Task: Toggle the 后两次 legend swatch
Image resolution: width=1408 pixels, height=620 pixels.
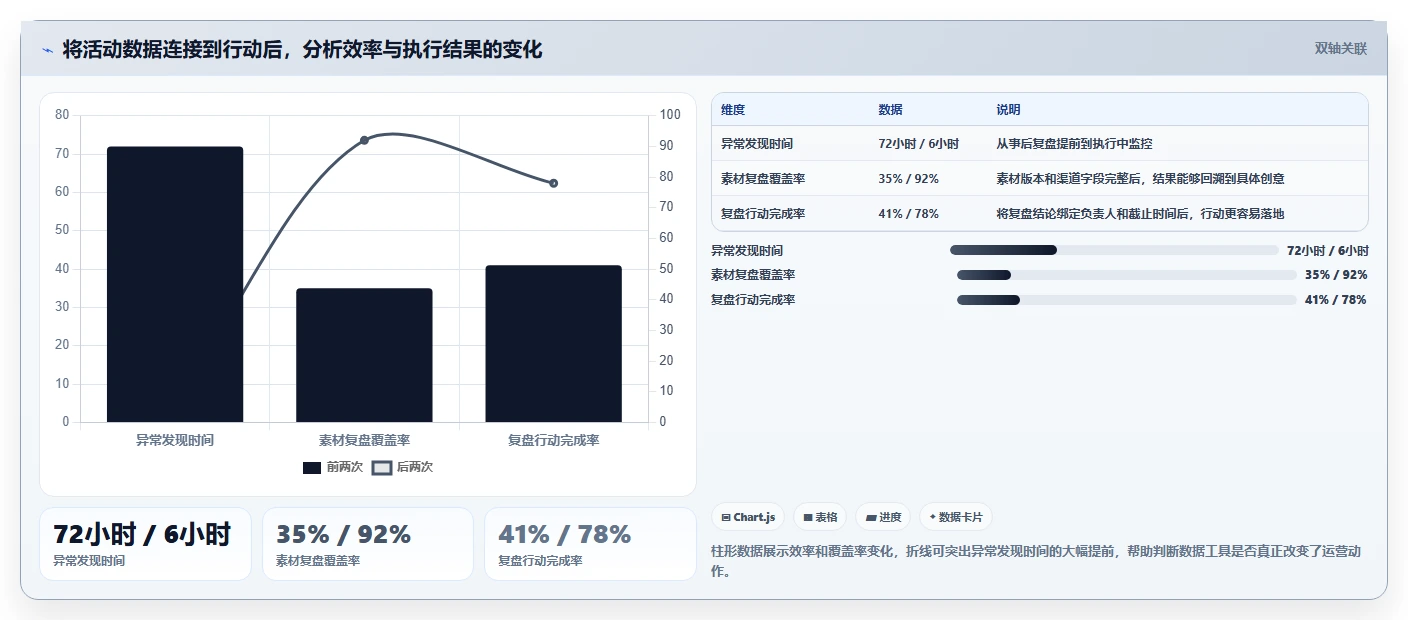Action: click(x=381, y=467)
